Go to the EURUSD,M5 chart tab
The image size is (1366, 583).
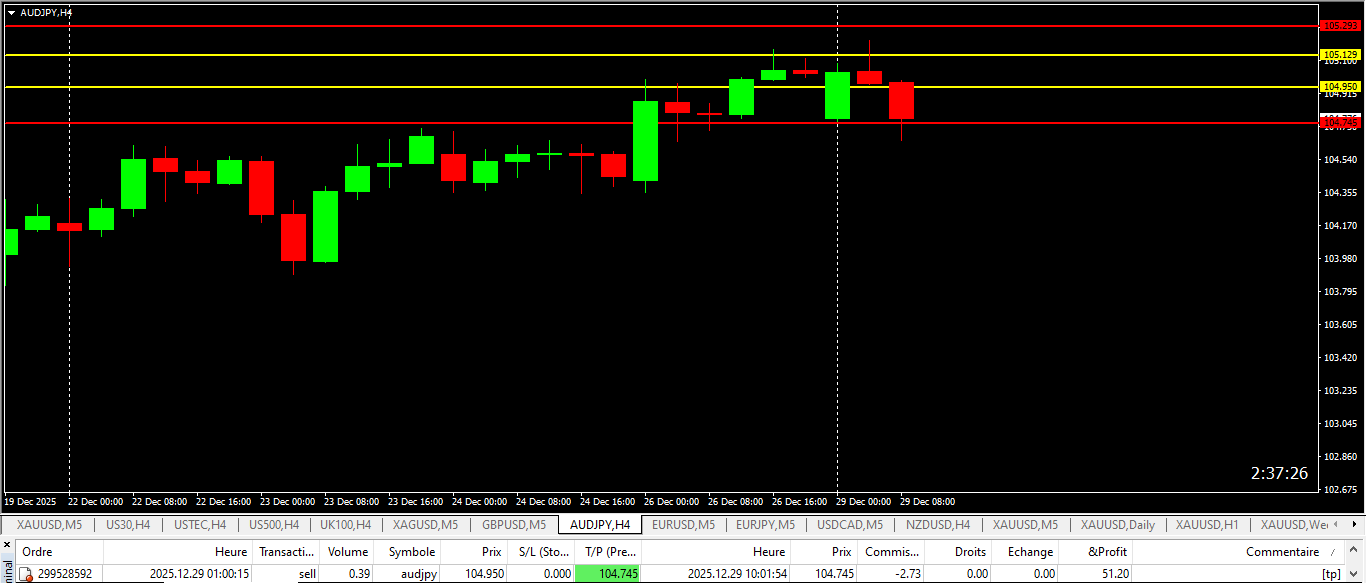pos(683,525)
